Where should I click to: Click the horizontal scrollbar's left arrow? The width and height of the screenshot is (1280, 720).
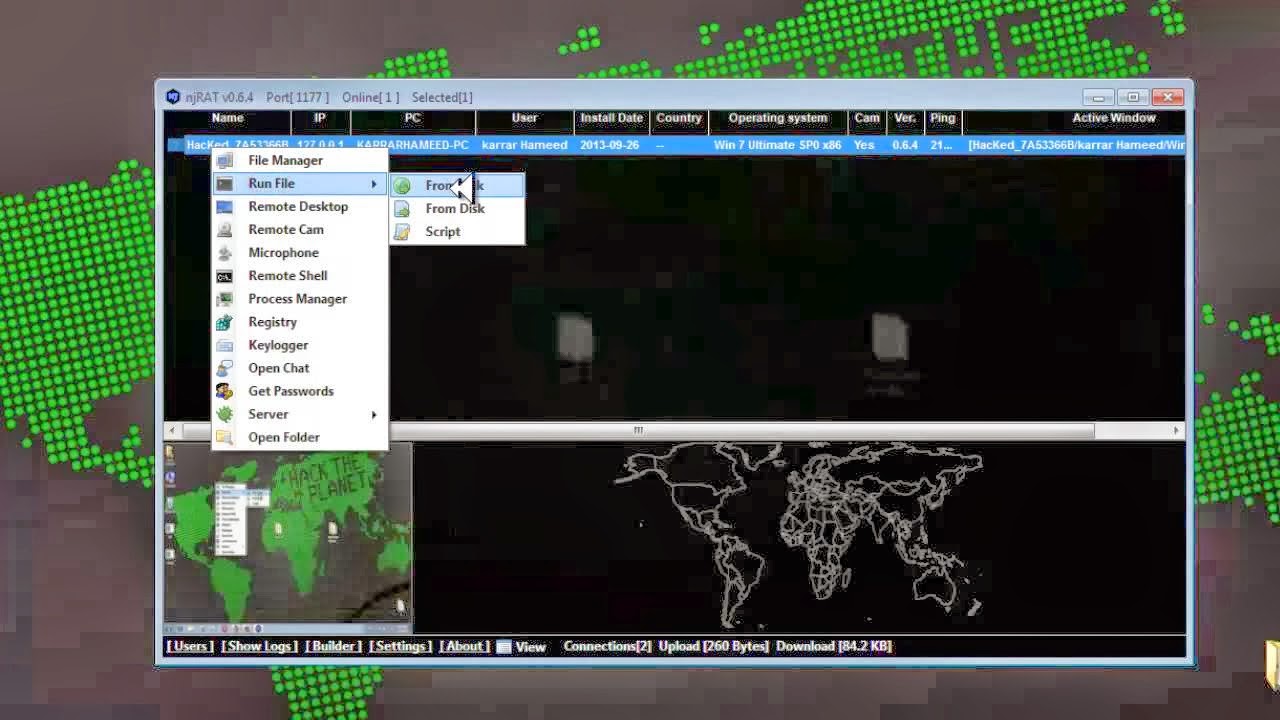(x=172, y=430)
